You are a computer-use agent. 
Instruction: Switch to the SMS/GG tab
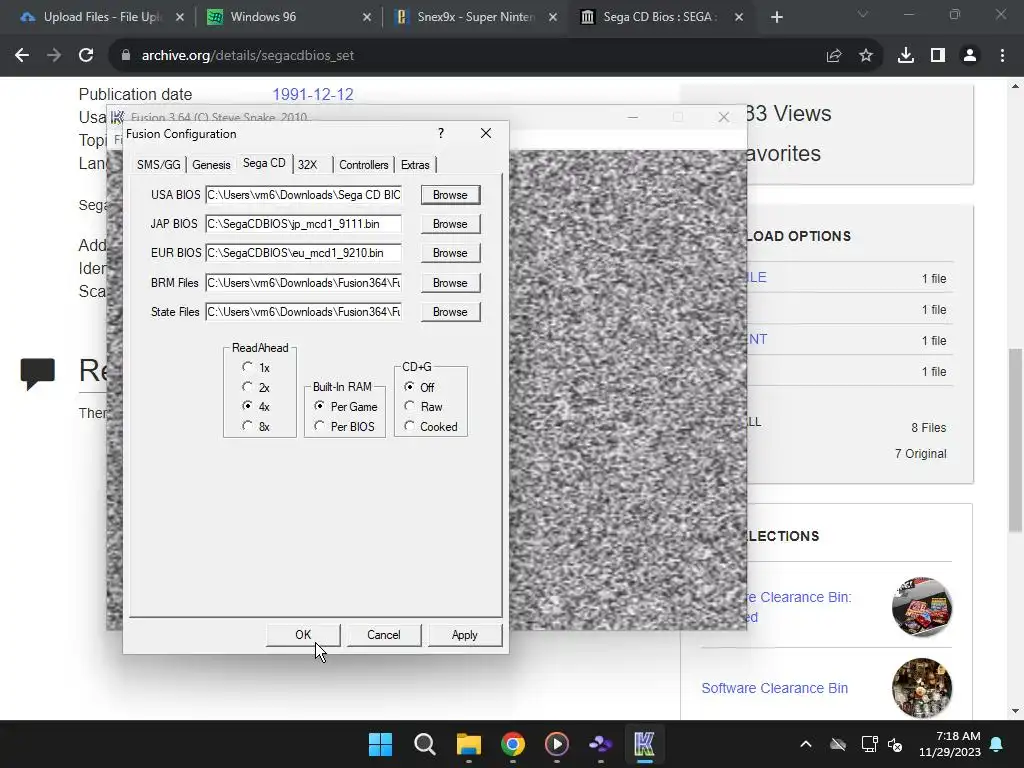(159, 165)
